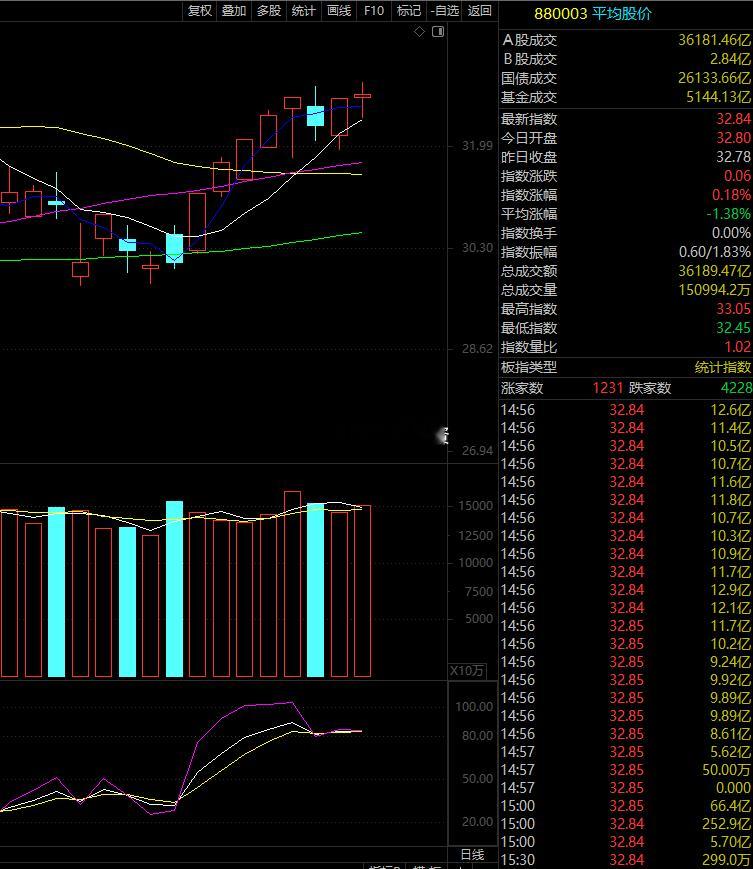Click the 15:00 tick with 66.4亿
This screenshot has width=753, height=869.
point(626,806)
